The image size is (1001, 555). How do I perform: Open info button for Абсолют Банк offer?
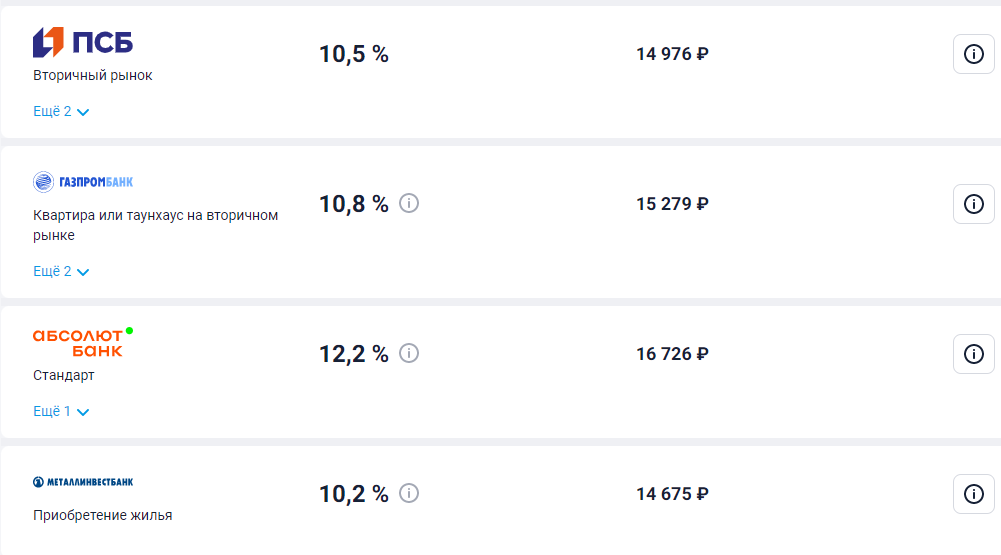[x=974, y=354]
